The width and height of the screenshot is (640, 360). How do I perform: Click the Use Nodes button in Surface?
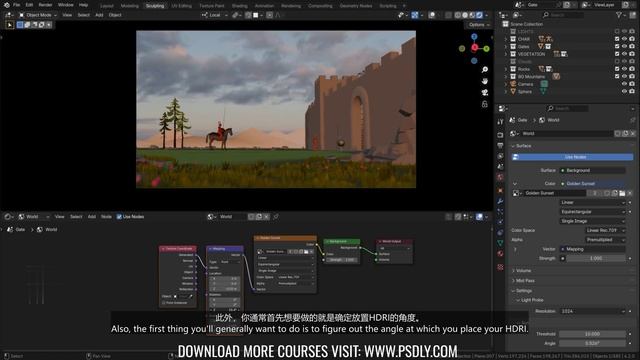573,157
